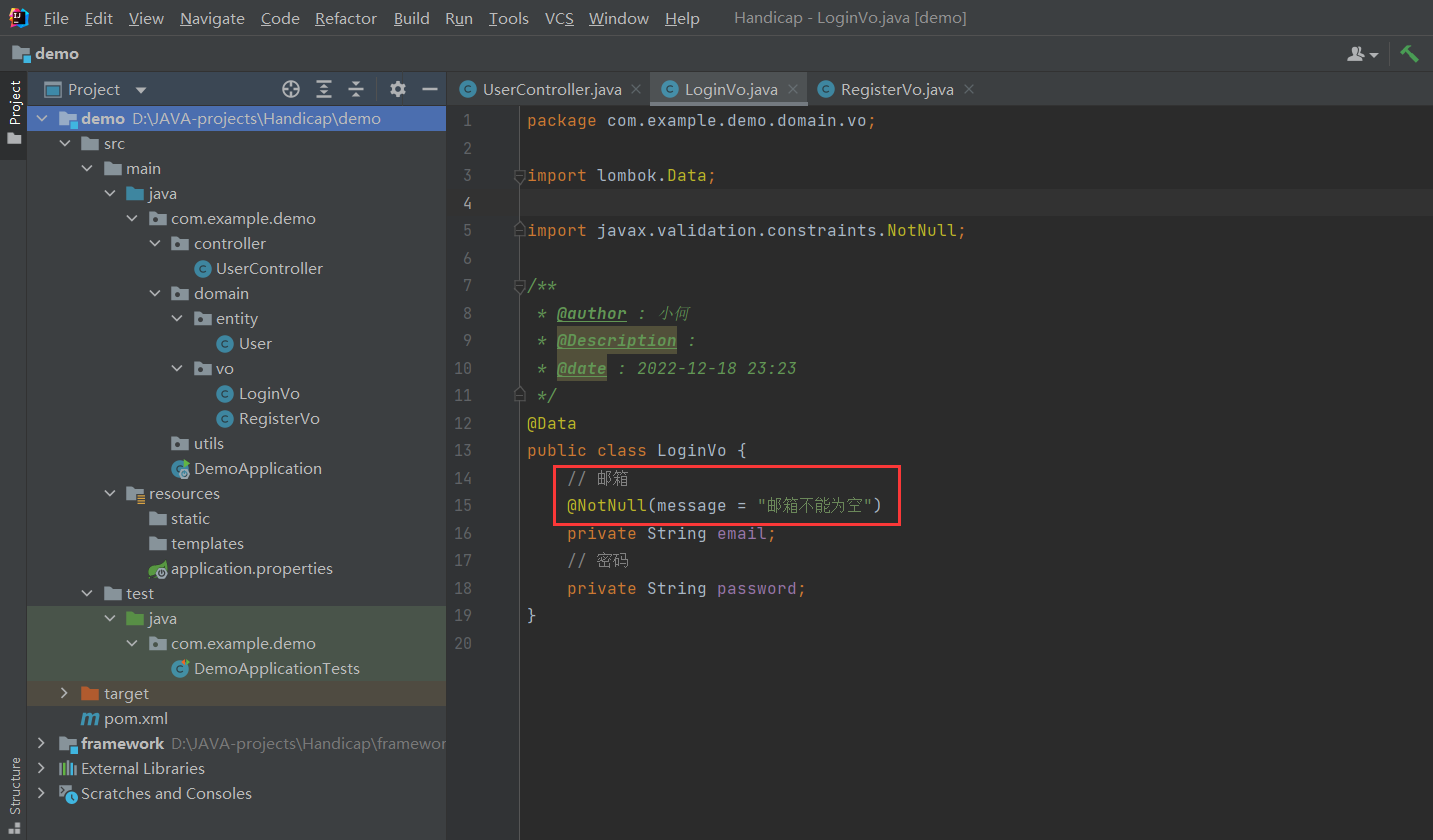
Task: Collapse the test folder
Action: coord(87,594)
